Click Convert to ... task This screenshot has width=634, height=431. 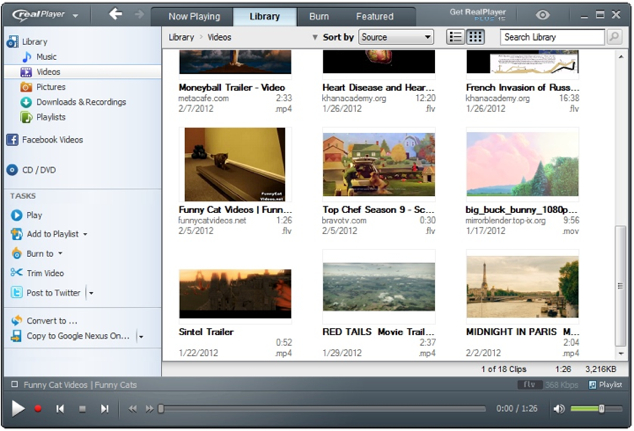(44, 321)
